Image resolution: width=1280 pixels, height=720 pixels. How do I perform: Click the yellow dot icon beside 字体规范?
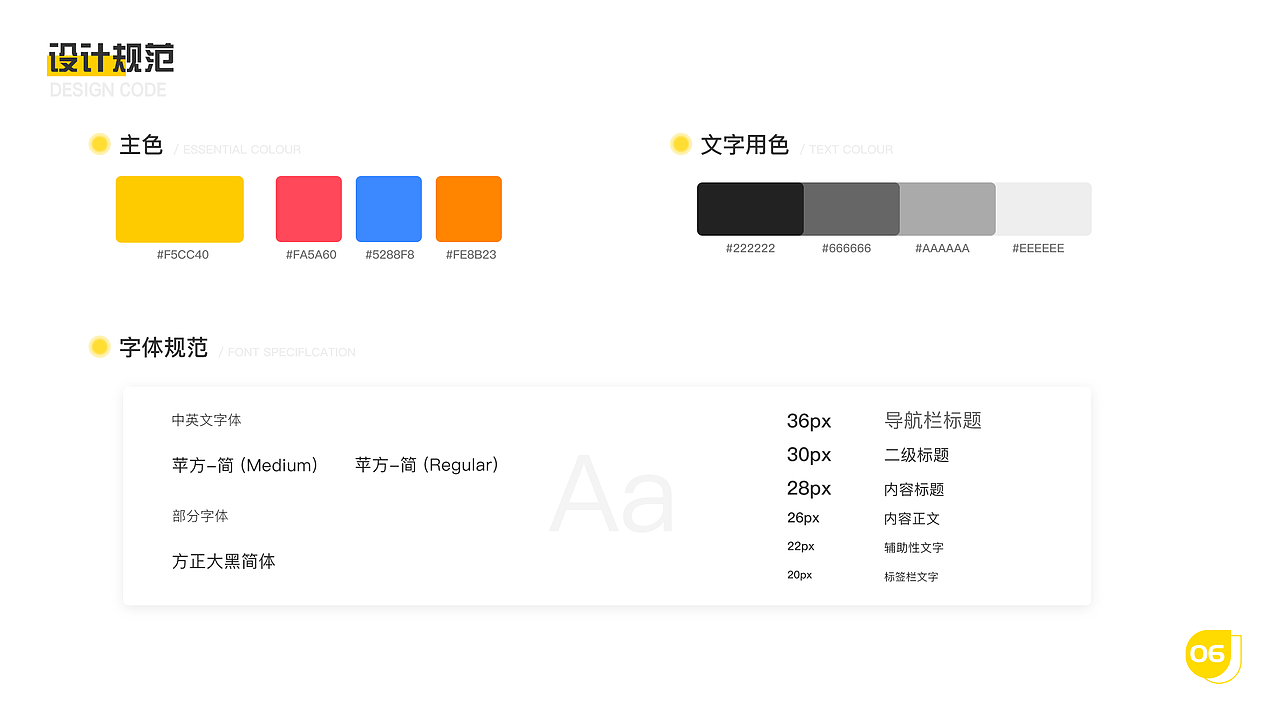[99, 346]
